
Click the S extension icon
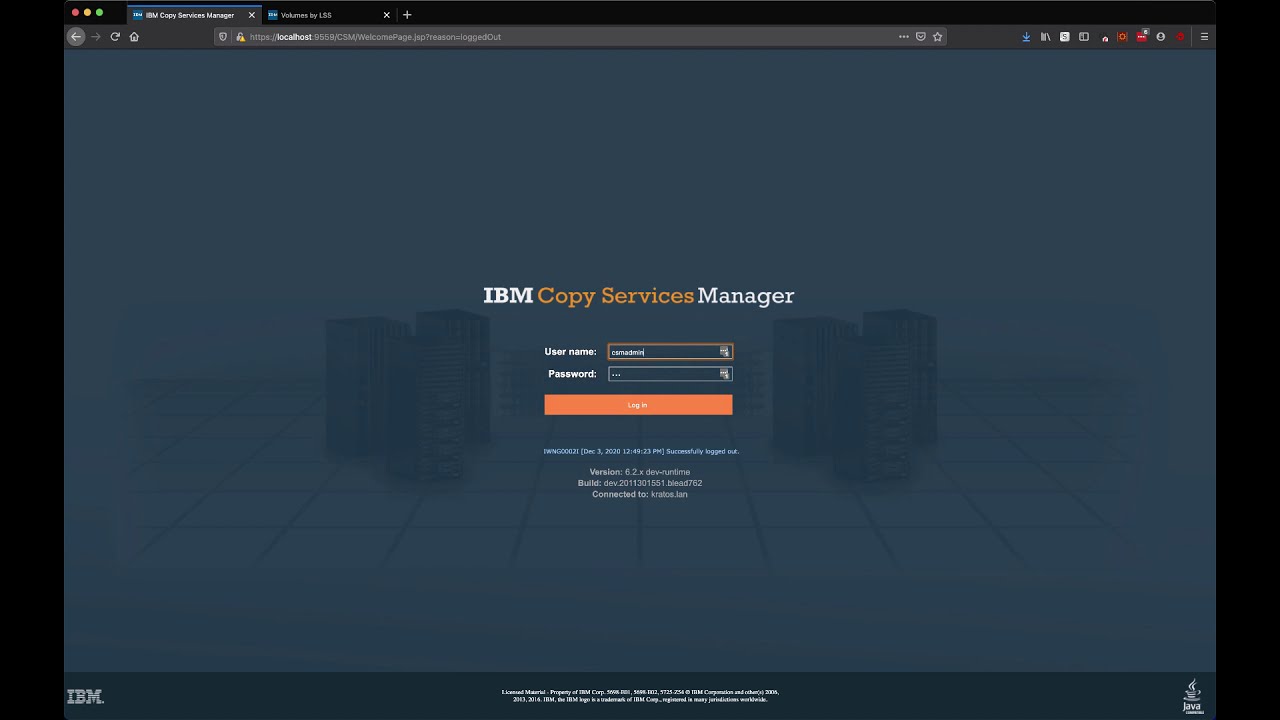(x=1064, y=36)
